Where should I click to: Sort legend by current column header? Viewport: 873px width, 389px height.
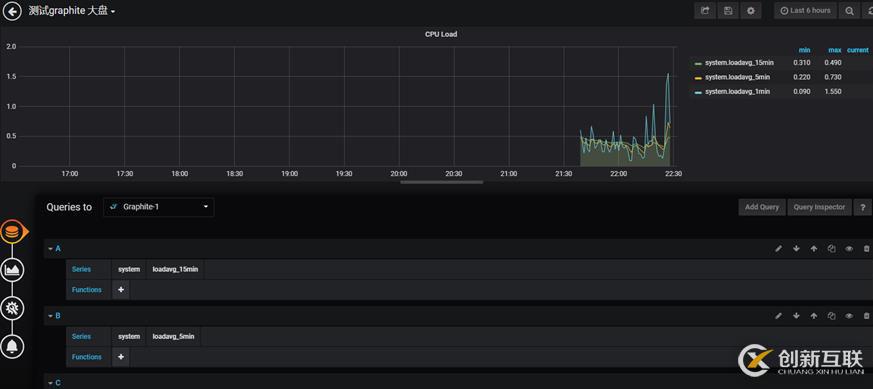[x=857, y=50]
